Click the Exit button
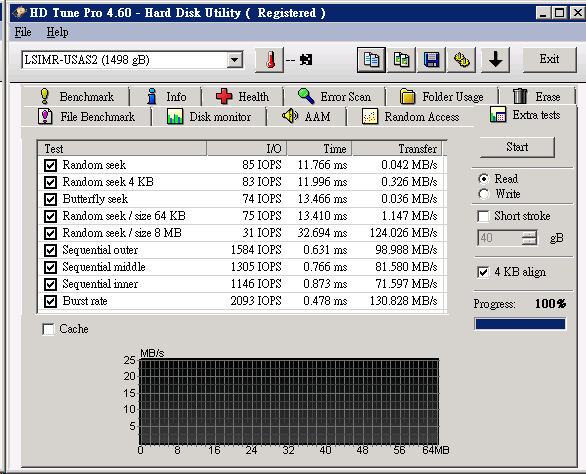Screen dimensions: 586x474 click(549, 59)
